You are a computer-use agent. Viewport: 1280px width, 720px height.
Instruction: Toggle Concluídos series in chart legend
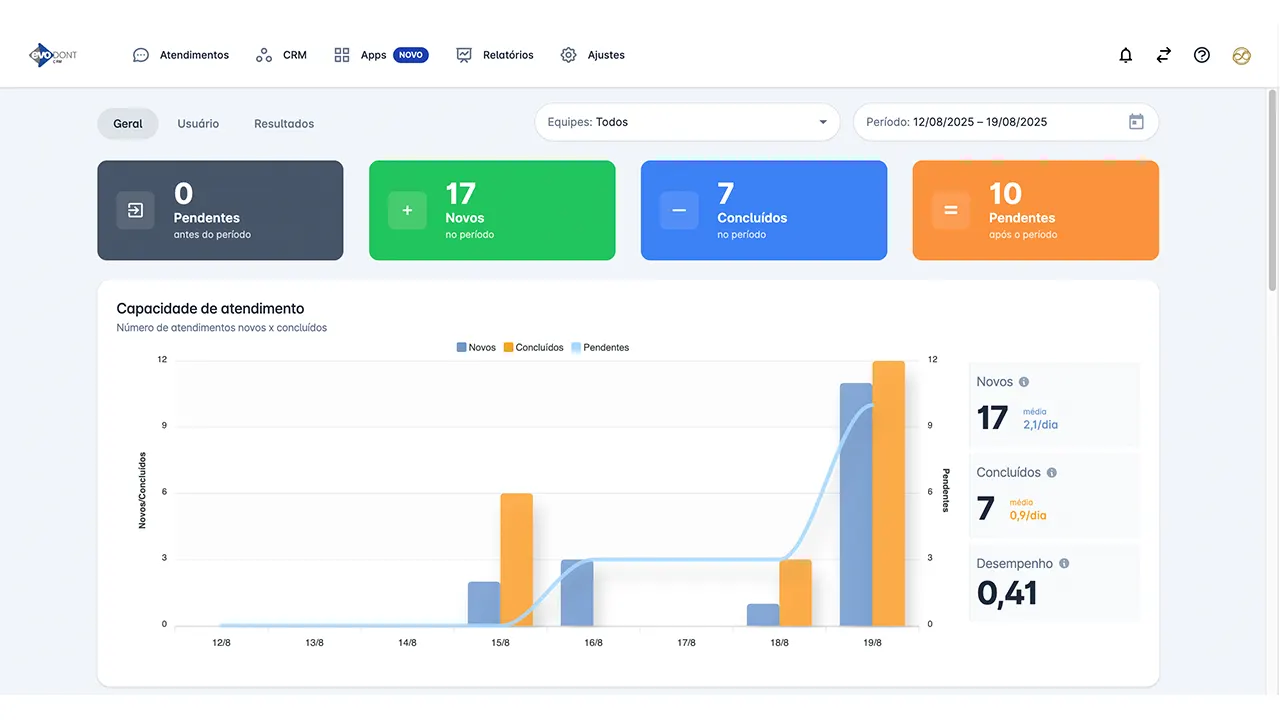point(534,348)
